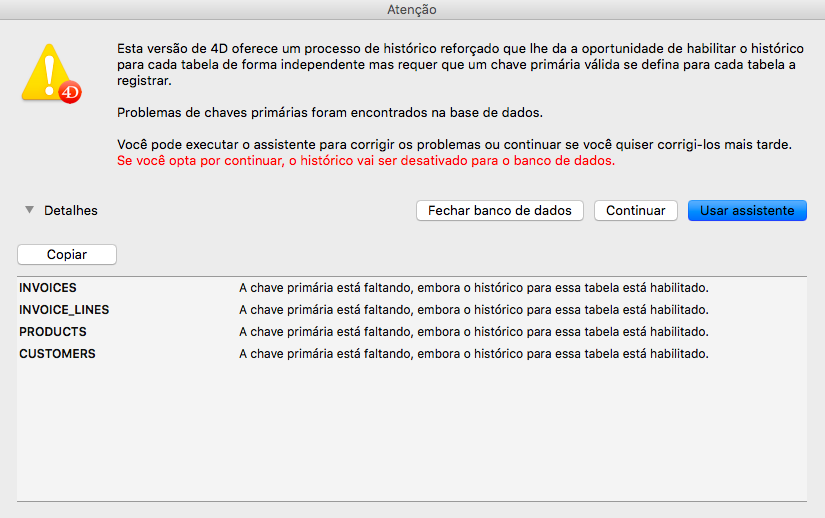Choose Continuar to proceed without fixing
The image size is (825, 518).
click(x=636, y=210)
